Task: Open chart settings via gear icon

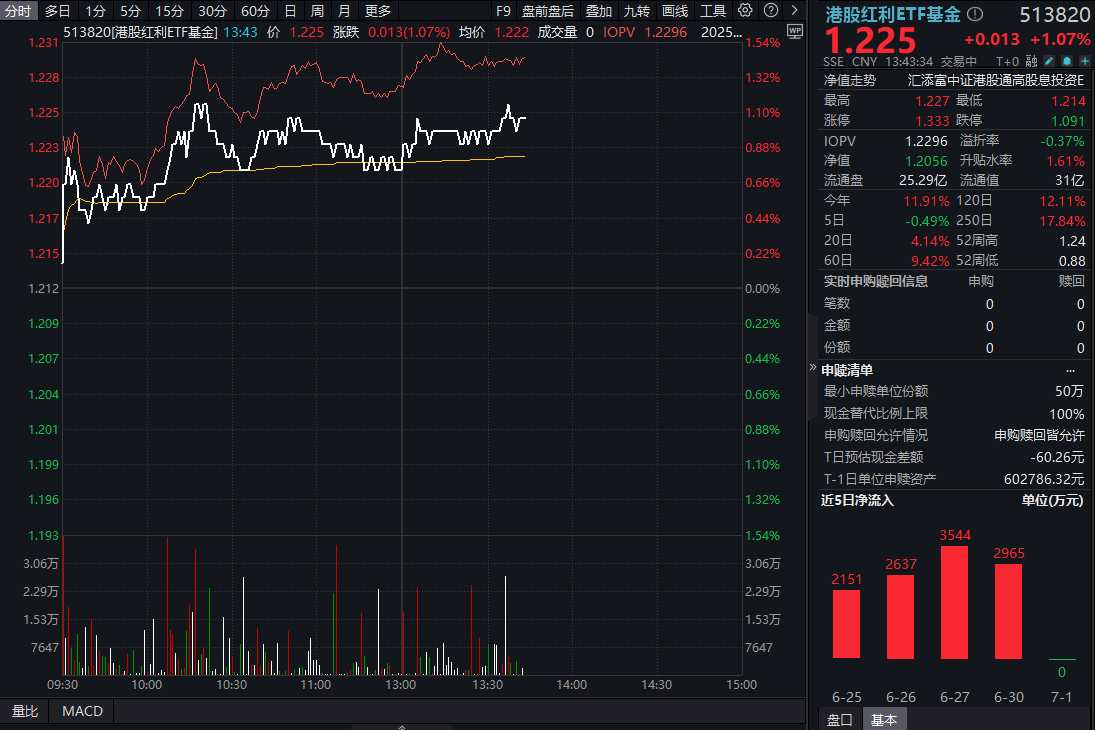Action: coord(745,11)
